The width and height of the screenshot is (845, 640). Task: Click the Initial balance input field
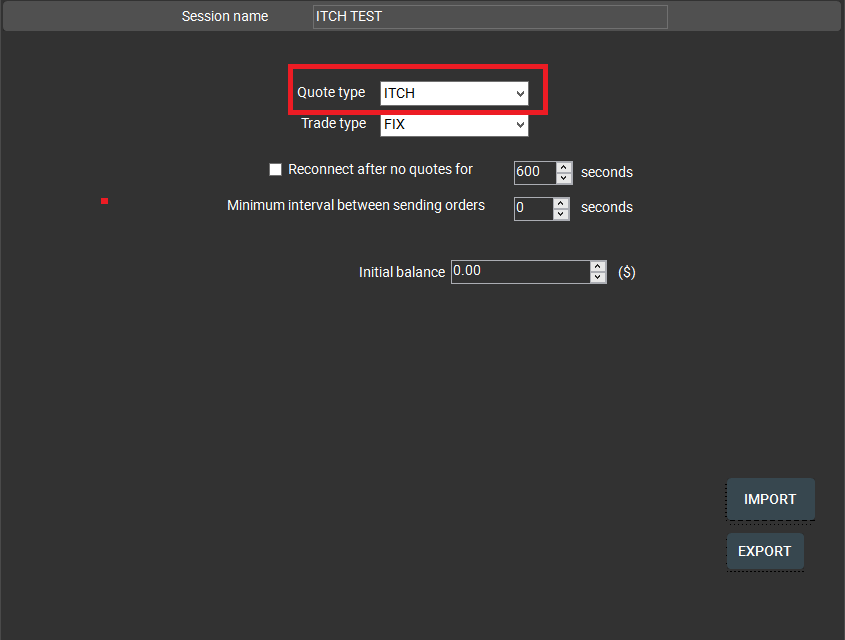(520, 271)
